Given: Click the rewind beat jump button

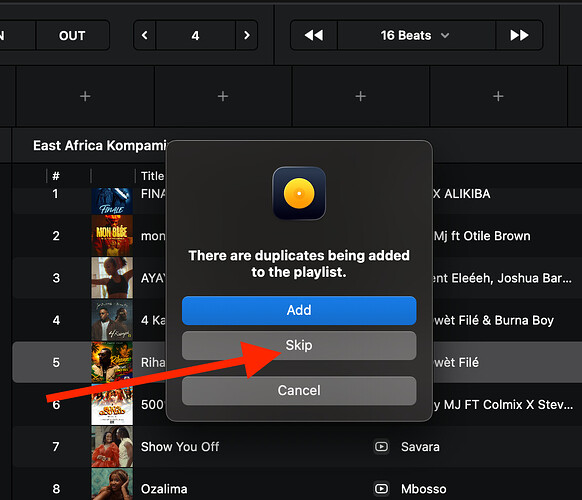Looking at the screenshot, I should pyautogui.click(x=314, y=35).
